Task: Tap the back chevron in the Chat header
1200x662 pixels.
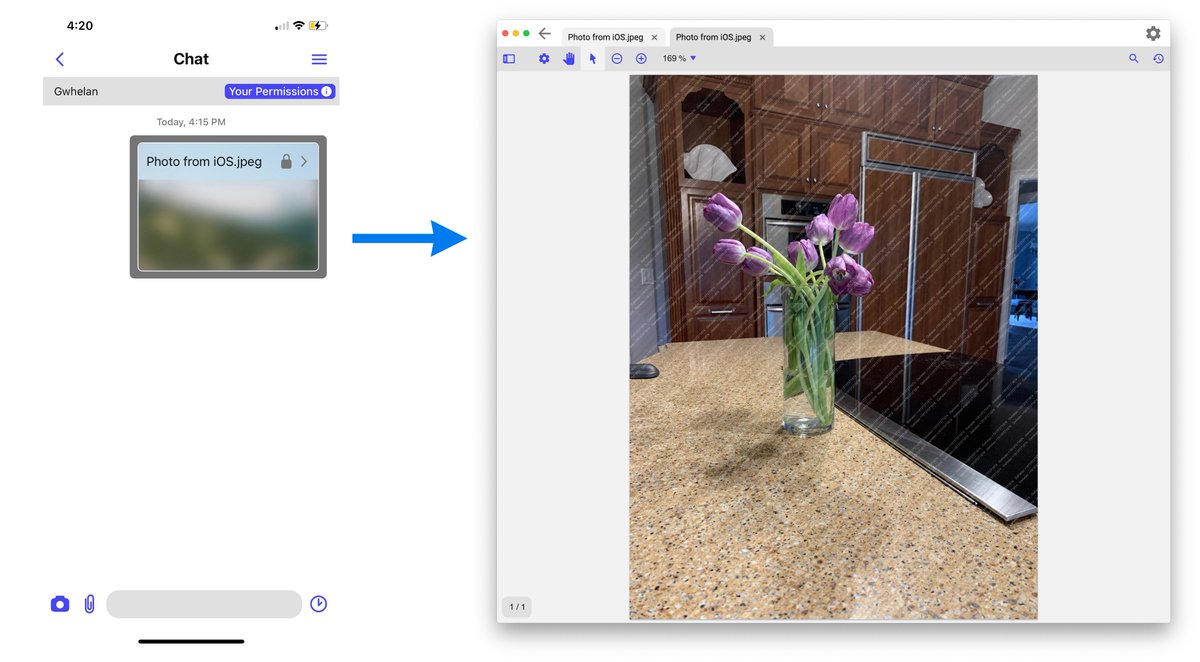Action: (x=60, y=60)
